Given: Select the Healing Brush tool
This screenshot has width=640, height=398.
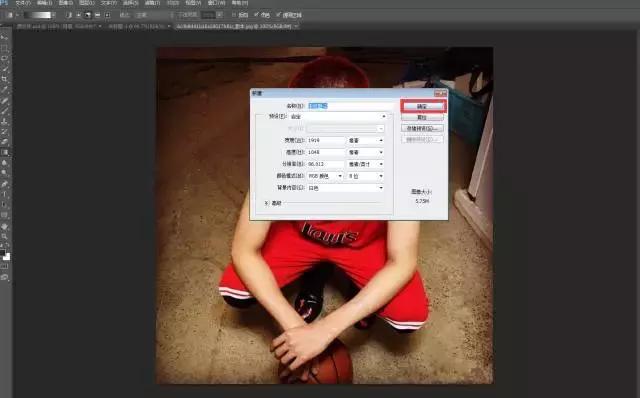Looking at the screenshot, I should click(x=5, y=100).
